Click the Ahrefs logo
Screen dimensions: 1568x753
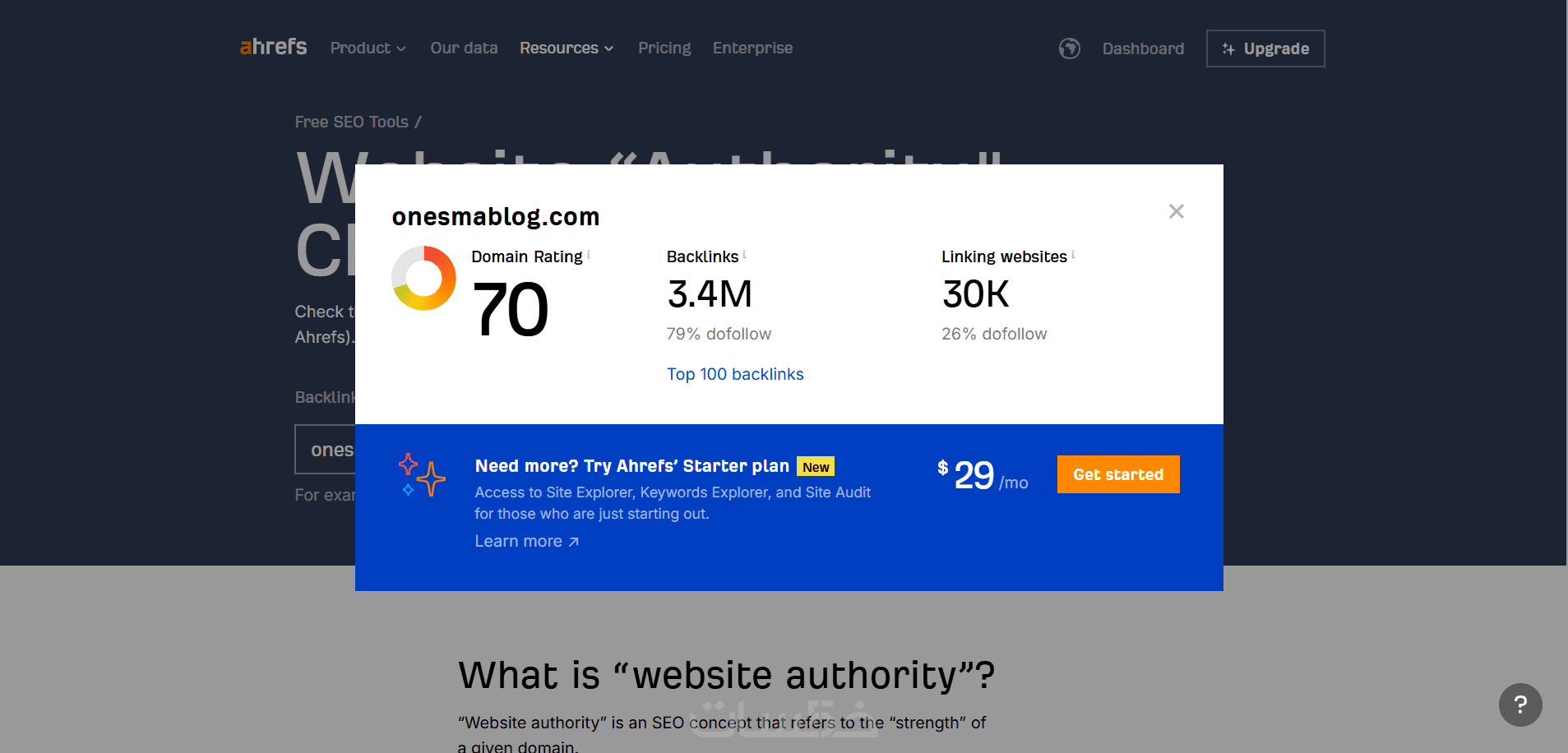273,48
